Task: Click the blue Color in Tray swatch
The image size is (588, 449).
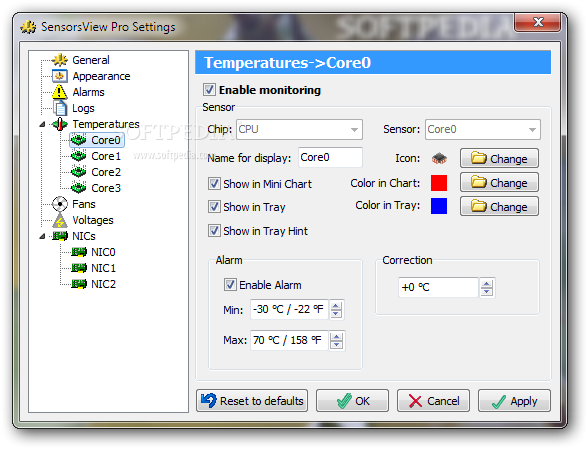Action: click(439, 206)
